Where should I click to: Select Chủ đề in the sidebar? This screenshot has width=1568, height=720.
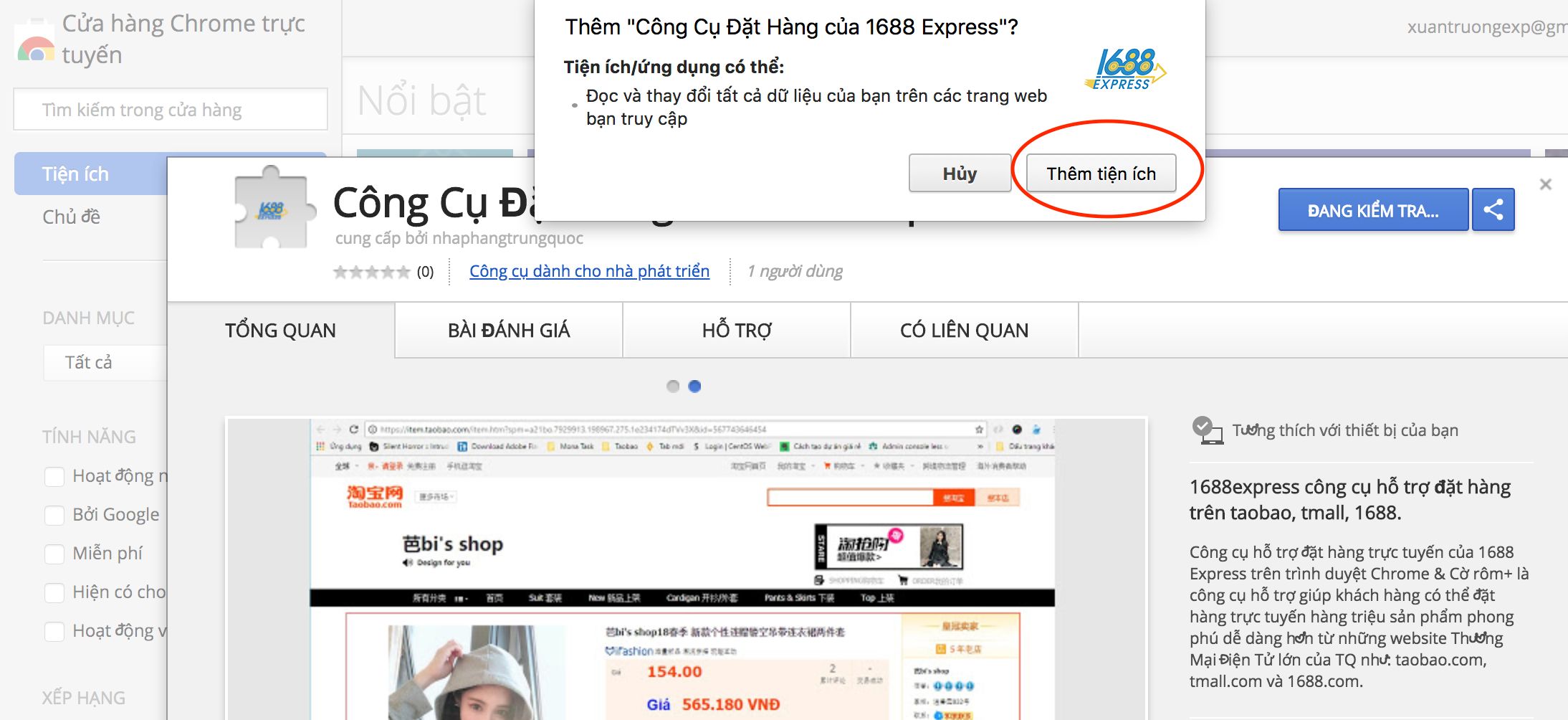point(72,217)
